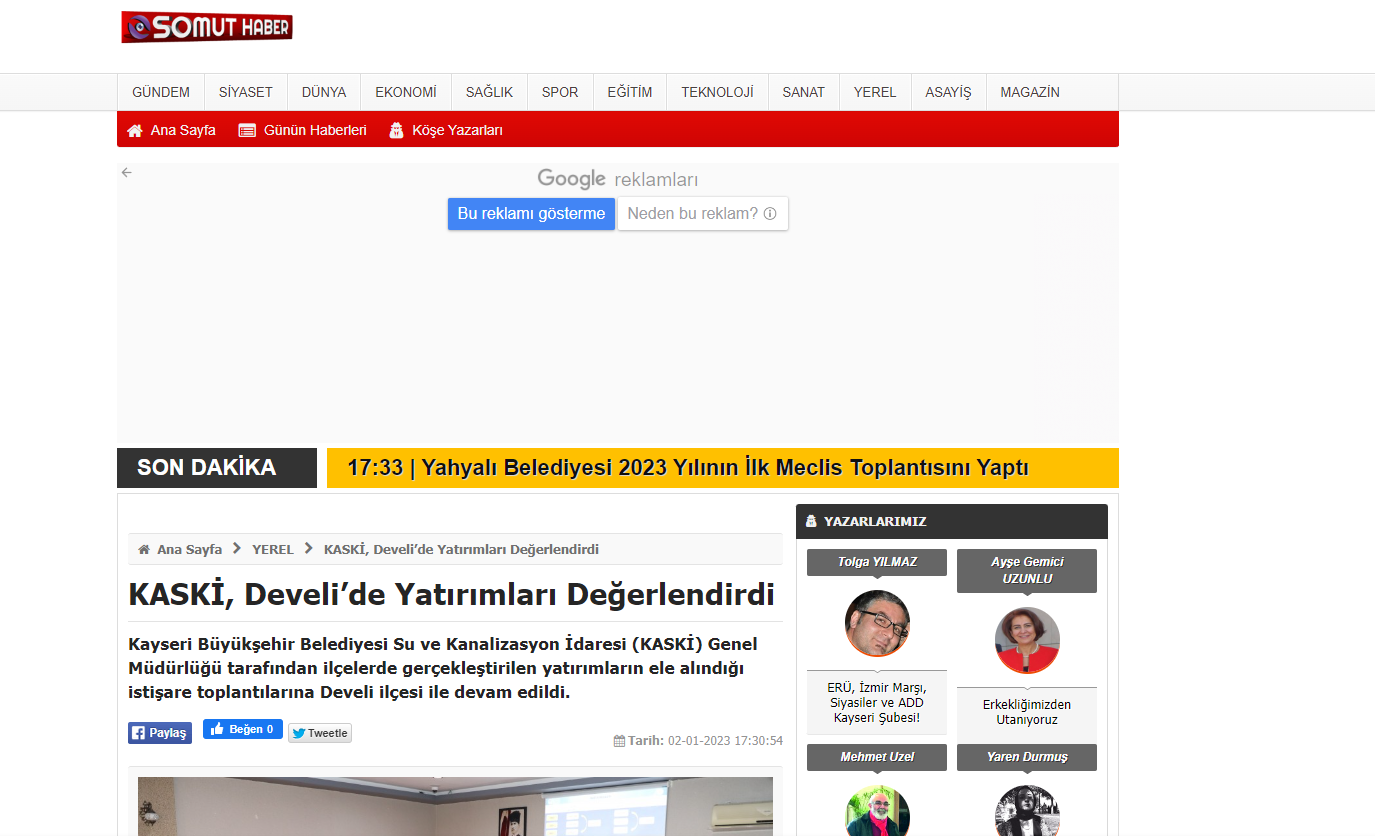Go to the DÜNYA section
Viewport: 1375px width, 836px height.
tap(324, 92)
